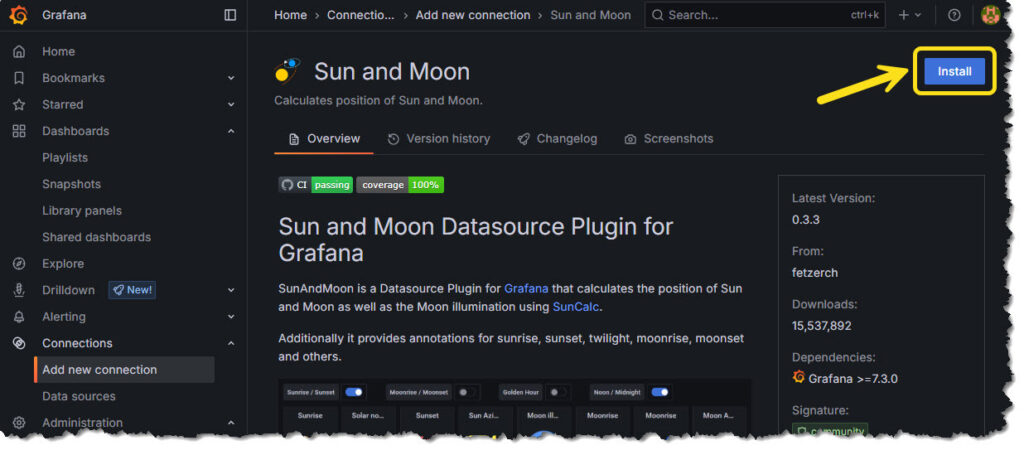Viewport: 1024px width, 450px height.
Task: Open Snapshots in the sidebar
Action: 71,184
